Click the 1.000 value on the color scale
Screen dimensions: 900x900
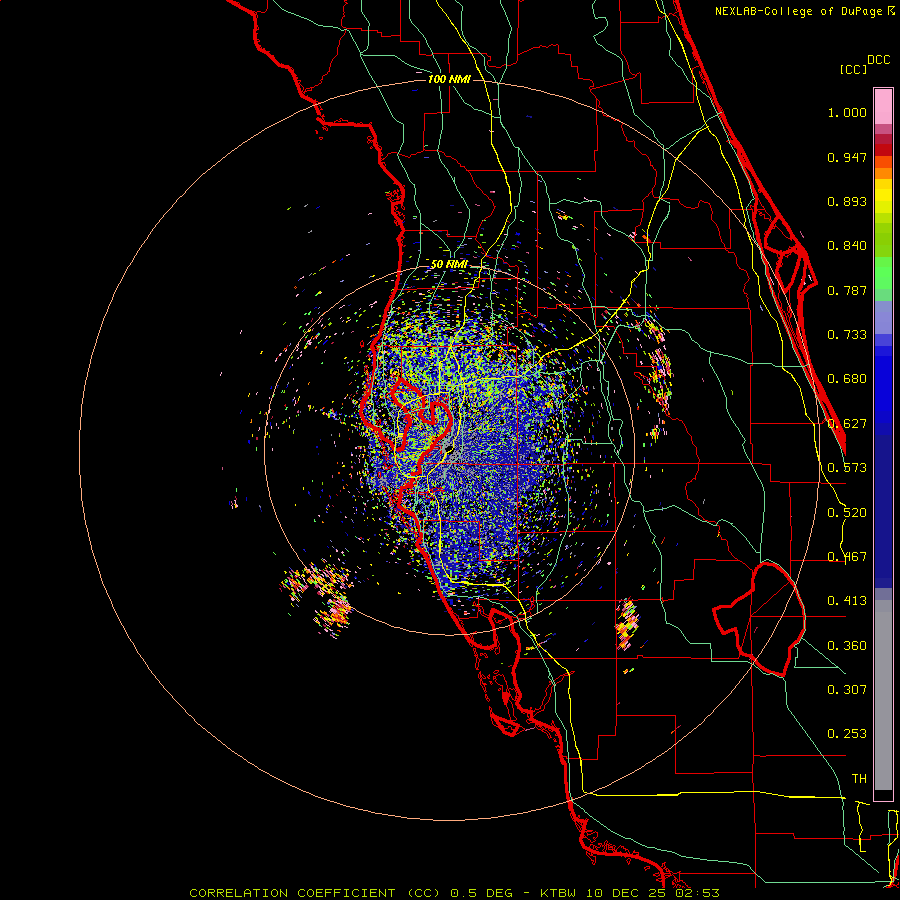847,112
